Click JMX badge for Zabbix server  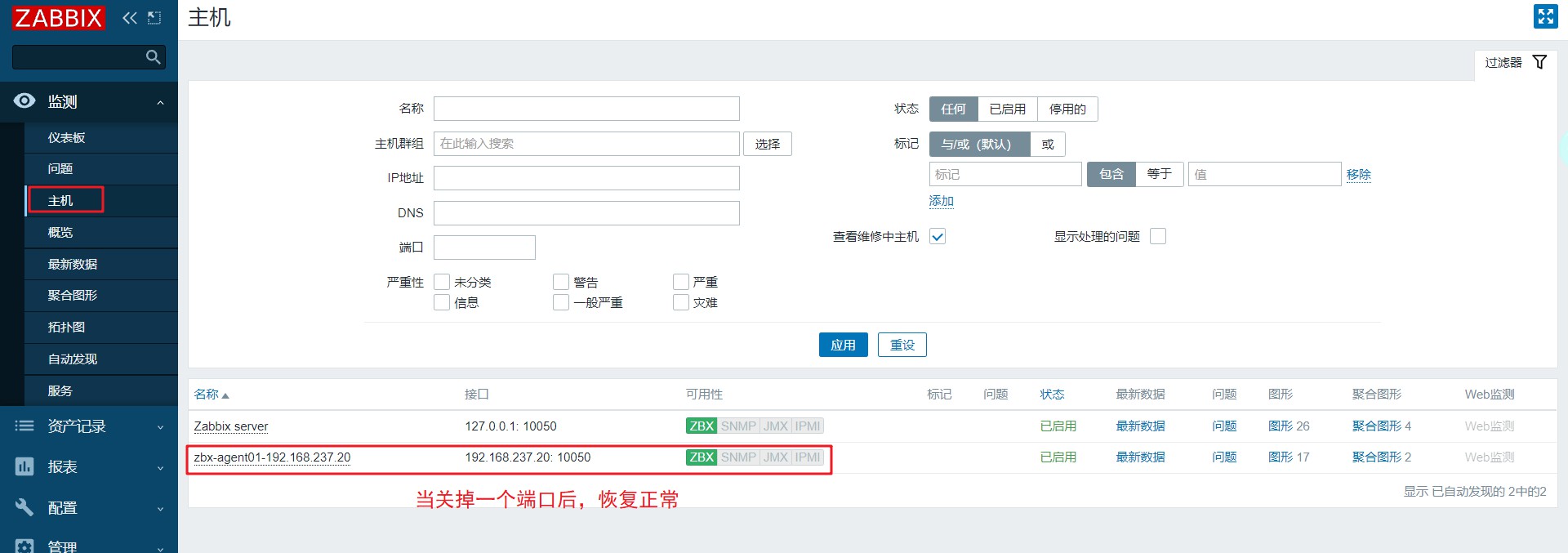(776, 426)
